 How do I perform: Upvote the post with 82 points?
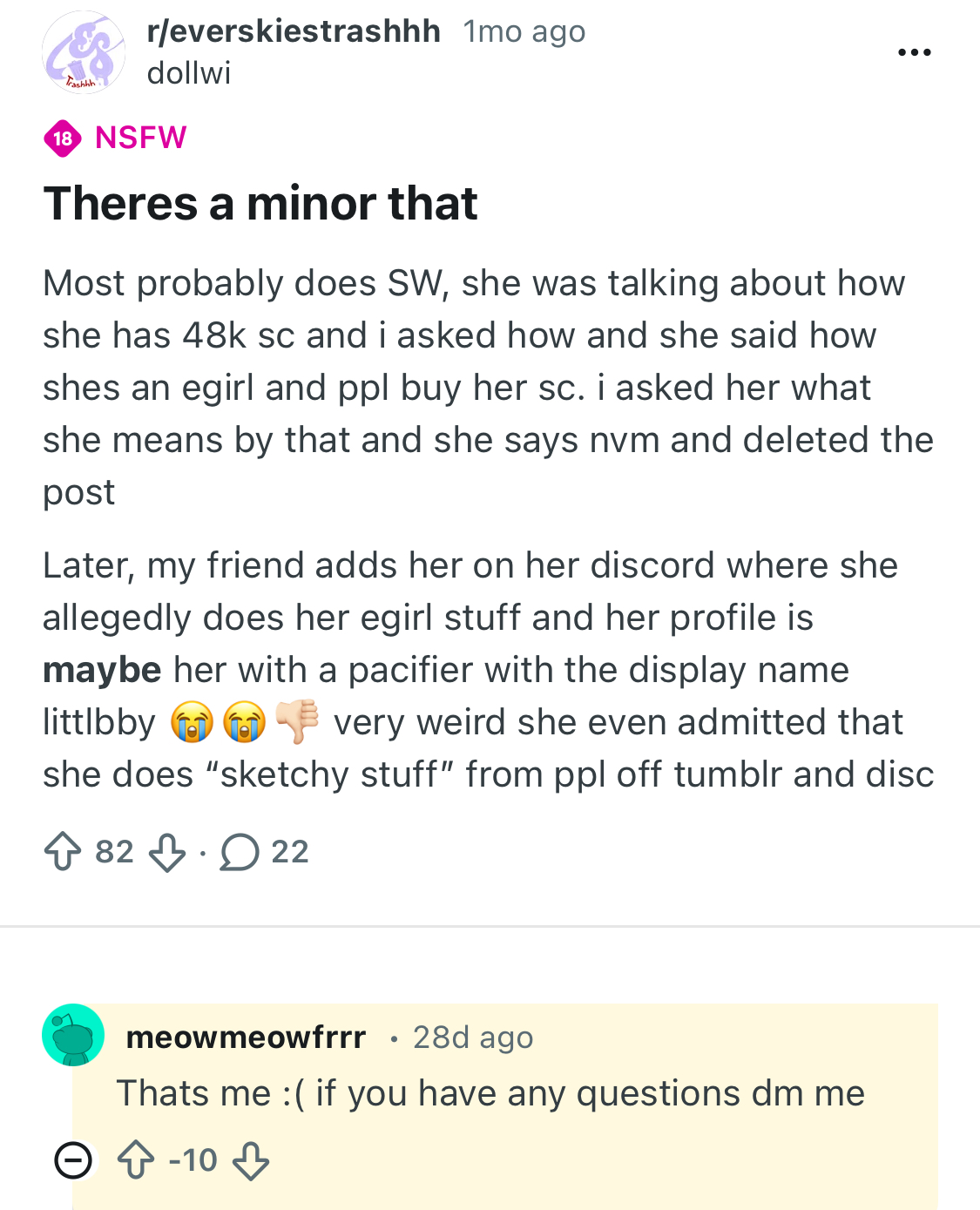click(x=63, y=852)
